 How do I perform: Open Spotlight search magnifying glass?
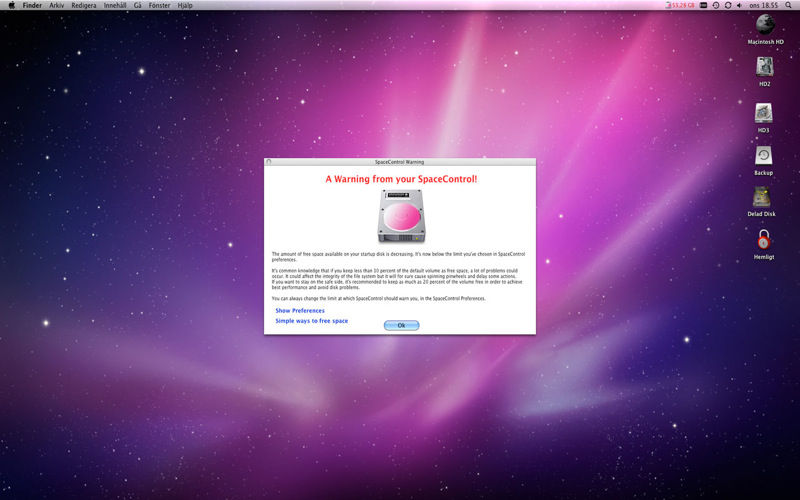click(790, 5)
